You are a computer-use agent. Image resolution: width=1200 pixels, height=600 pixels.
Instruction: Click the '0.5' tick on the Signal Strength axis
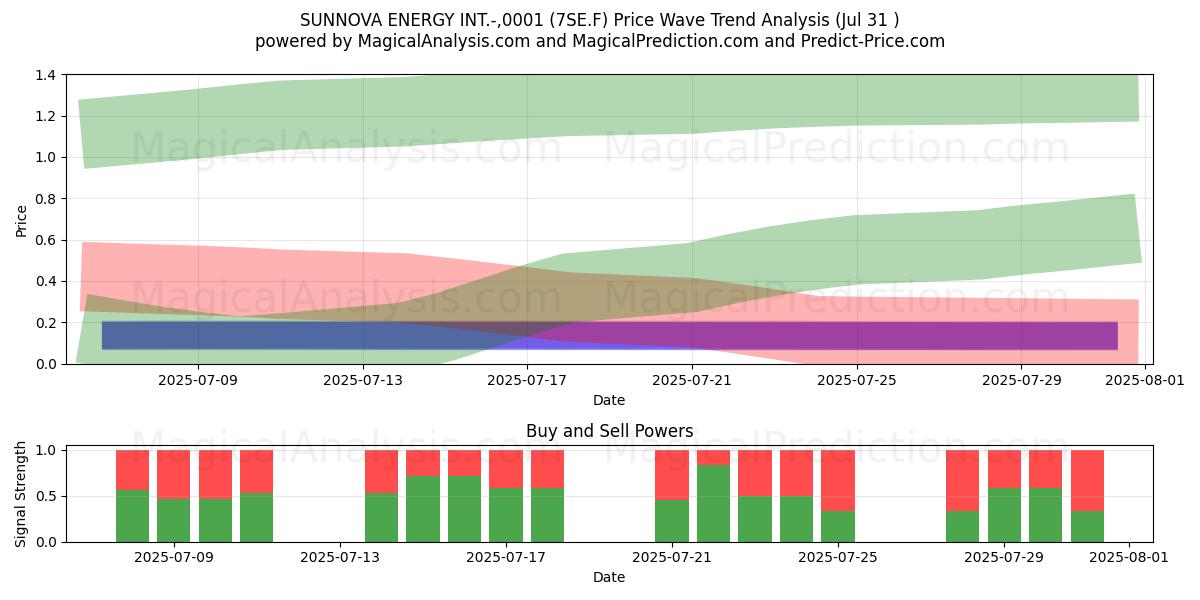[x=48, y=496]
